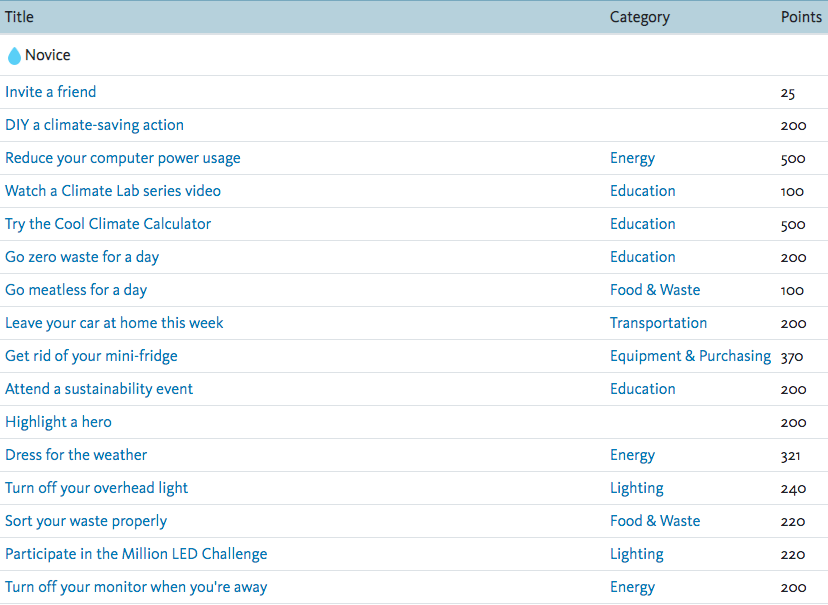The width and height of the screenshot is (828, 605).
Task: Open Turn off your monitor when you're away
Action: [136, 587]
